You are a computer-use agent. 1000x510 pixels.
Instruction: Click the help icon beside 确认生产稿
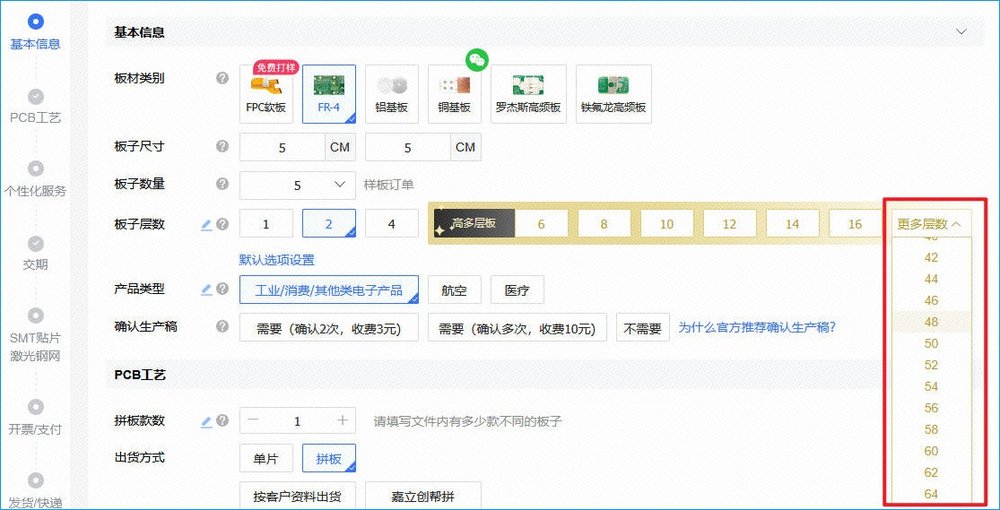[222, 327]
